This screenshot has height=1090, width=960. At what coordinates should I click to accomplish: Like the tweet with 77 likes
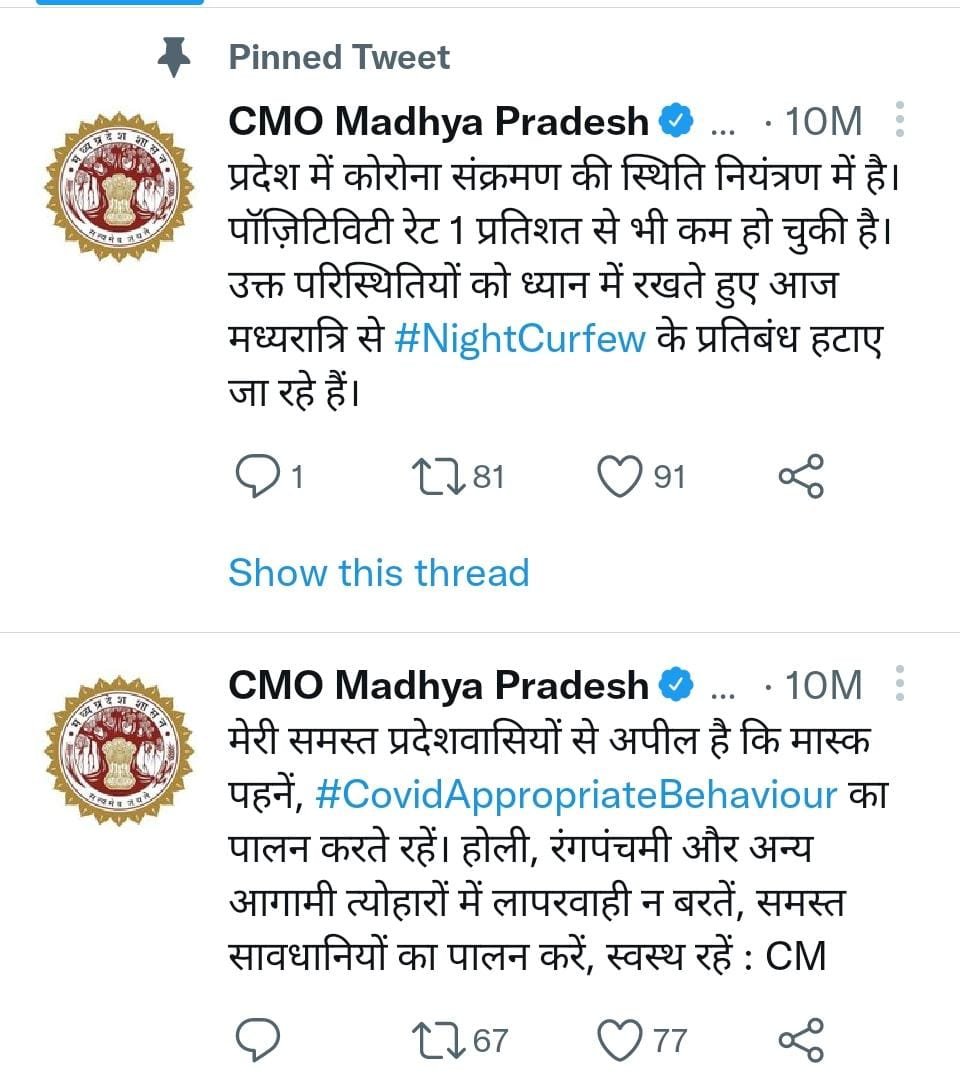pyautogui.click(x=619, y=1040)
